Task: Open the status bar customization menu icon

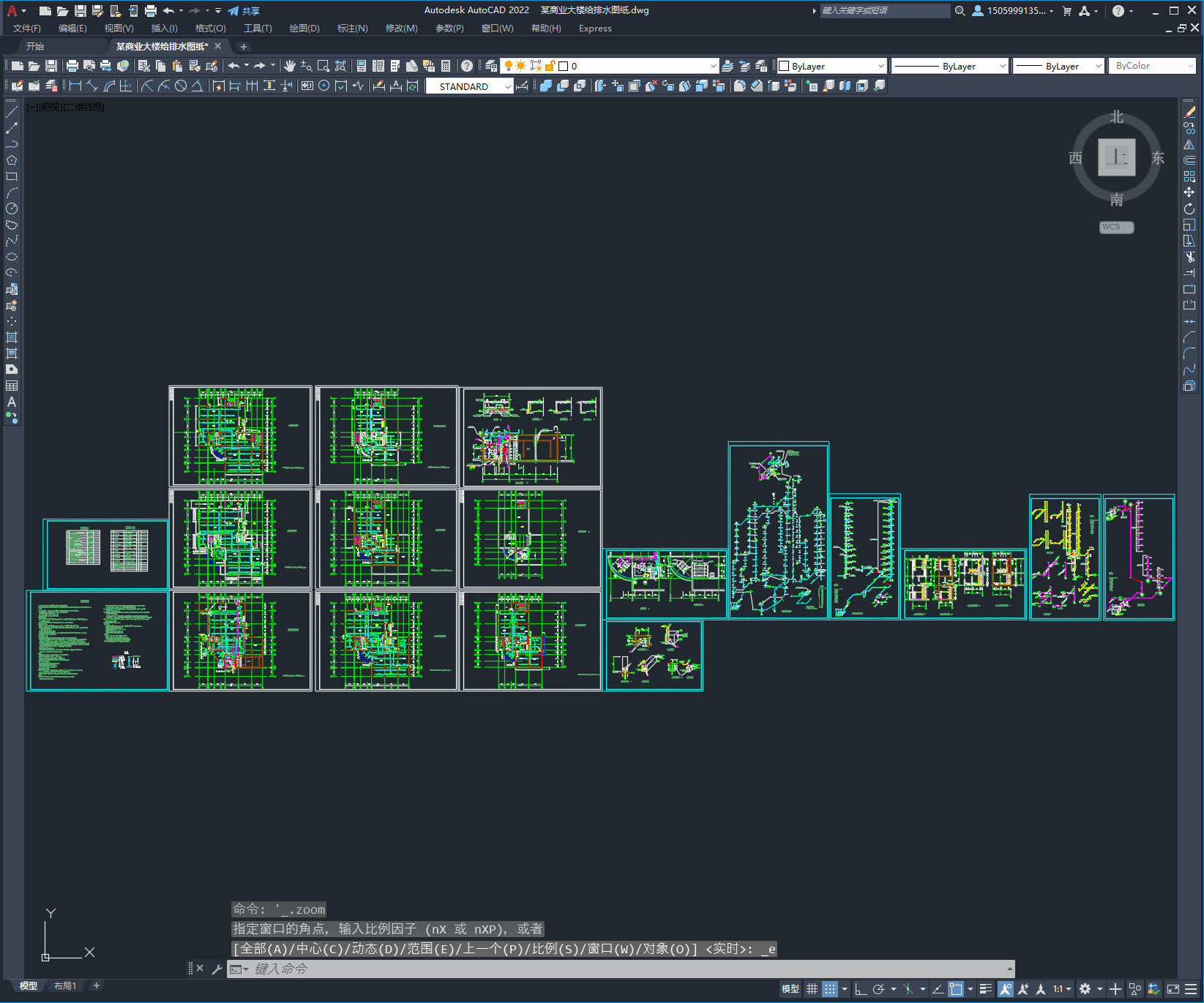Action: [1191, 989]
